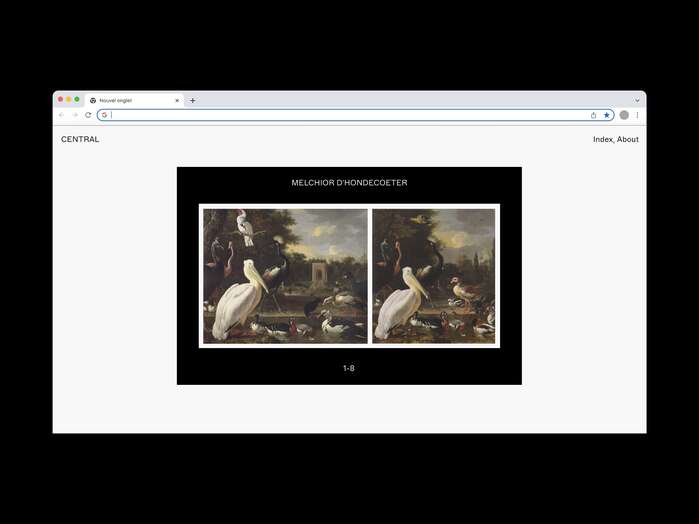This screenshot has height=524, width=699.
Task: Open the Index page link
Action: 602,140
